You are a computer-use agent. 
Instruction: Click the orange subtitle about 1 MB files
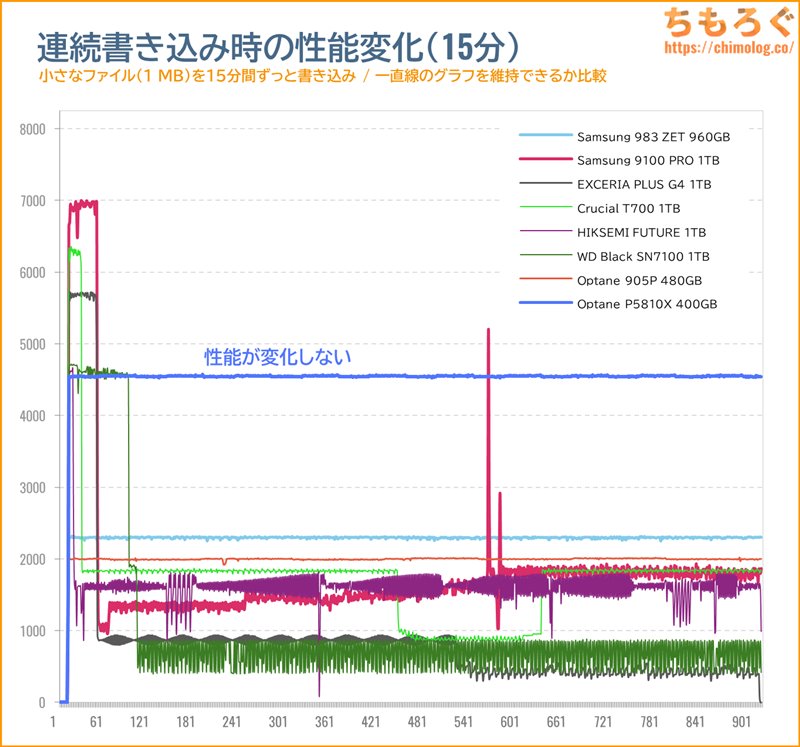pyautogui.click(x=322, y=76)
